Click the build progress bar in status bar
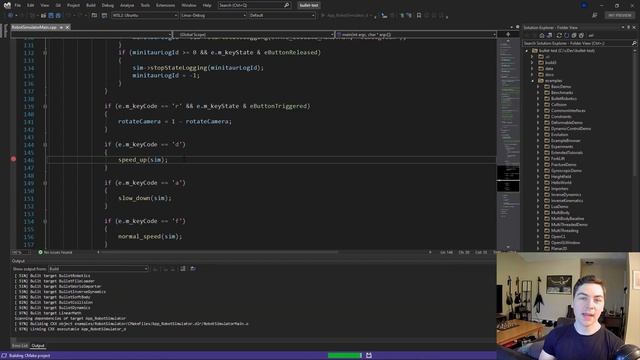 pyautogui.click(x=344, y=356)
